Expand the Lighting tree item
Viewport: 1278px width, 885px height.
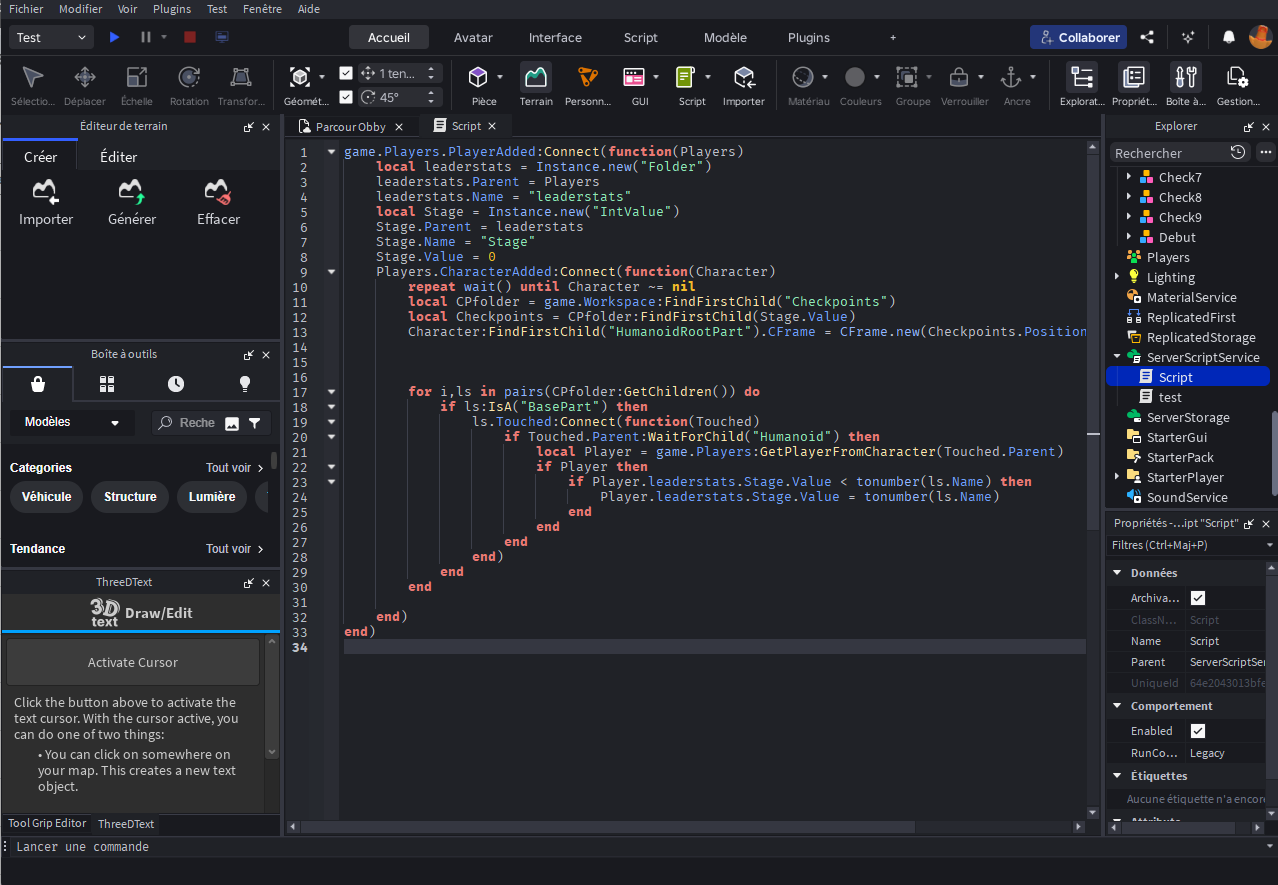click(1117, 277)
